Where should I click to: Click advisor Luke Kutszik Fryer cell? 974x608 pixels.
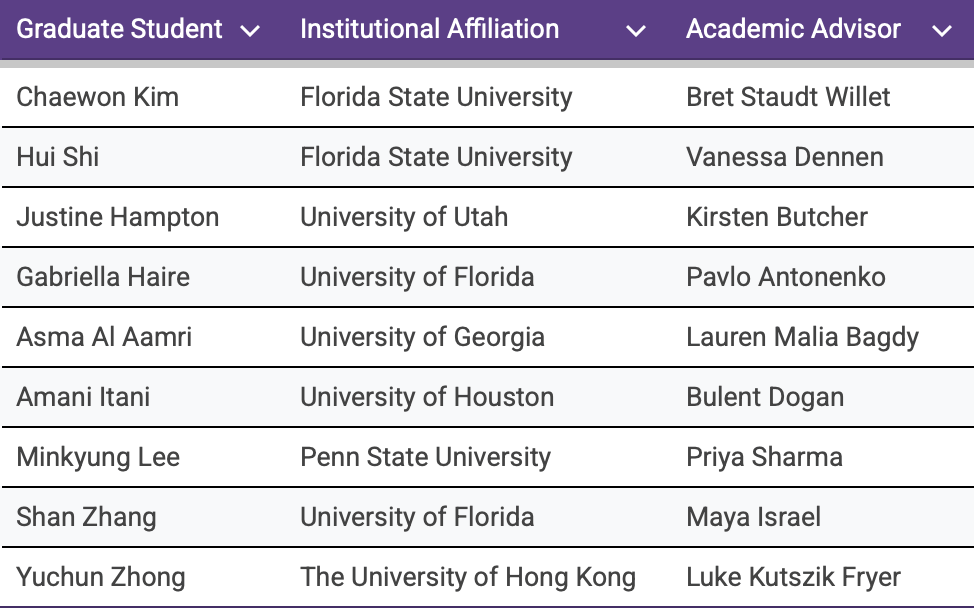point(793,577)
